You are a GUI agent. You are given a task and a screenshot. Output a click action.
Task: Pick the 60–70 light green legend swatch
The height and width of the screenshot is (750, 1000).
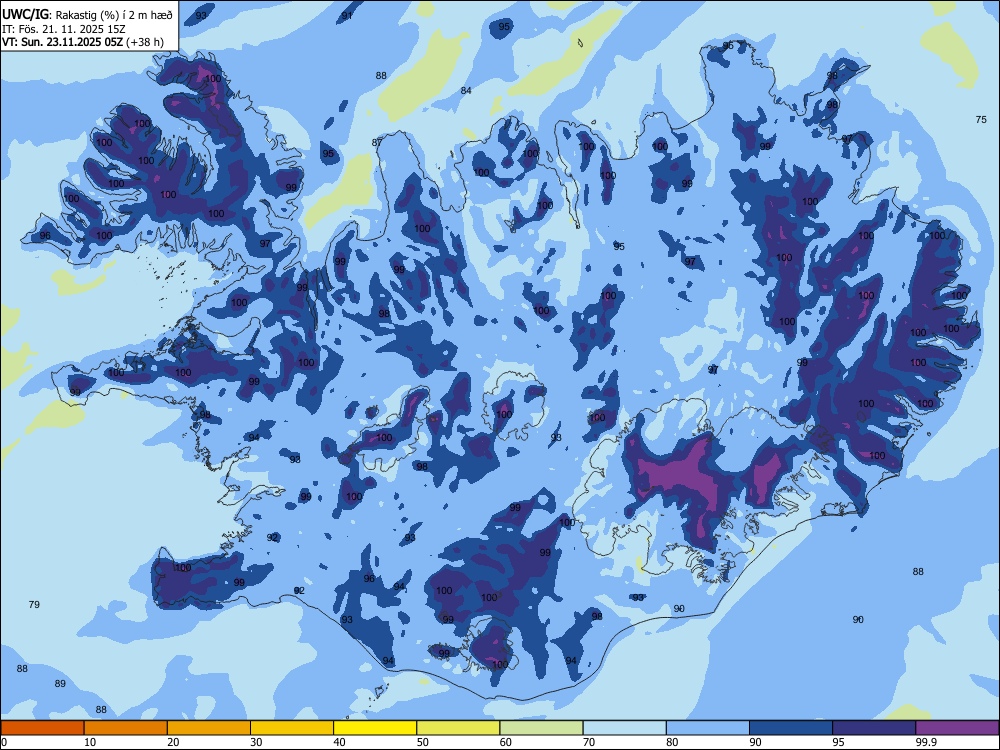point(541,728)
